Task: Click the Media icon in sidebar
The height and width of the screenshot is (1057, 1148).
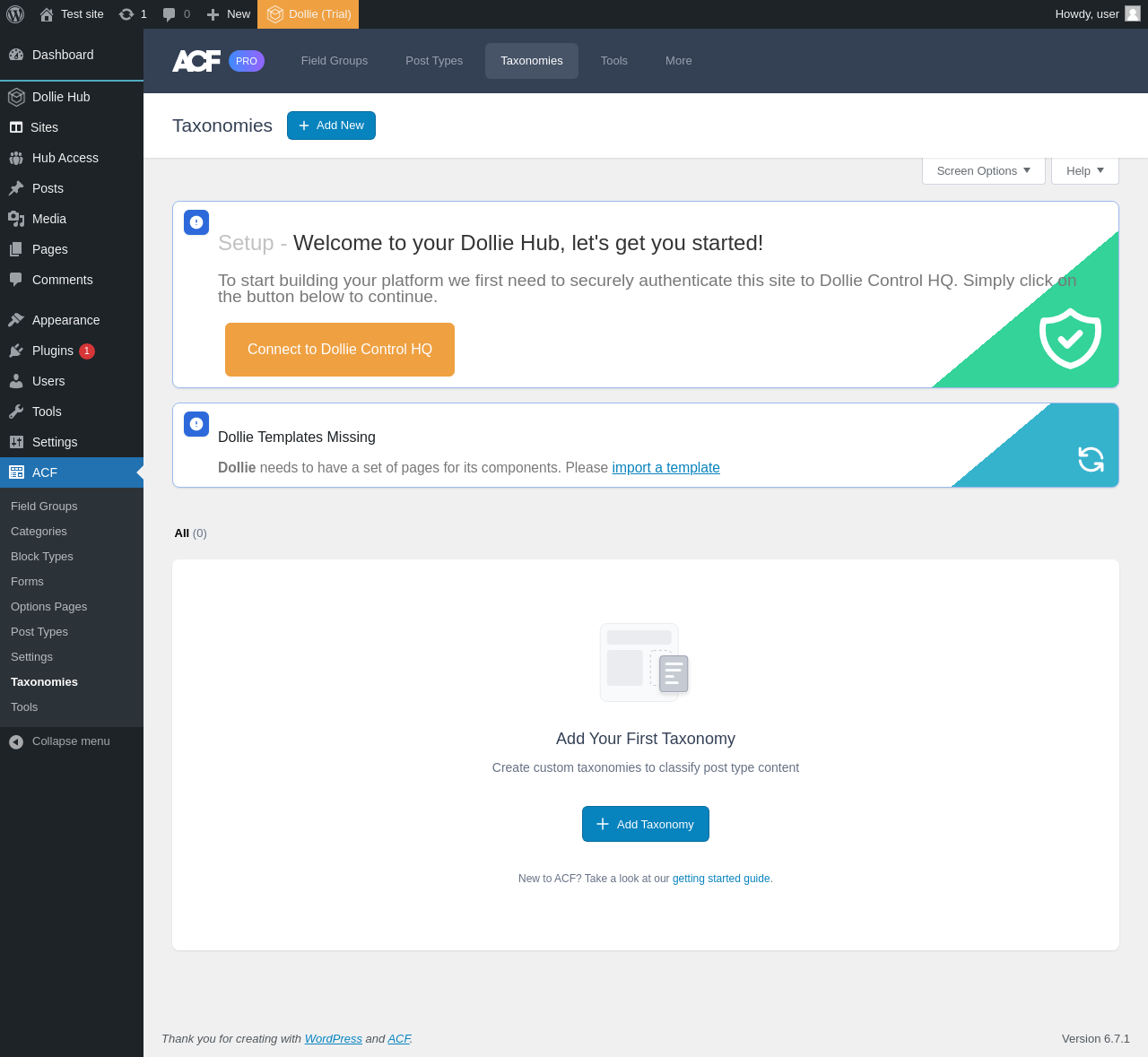Action: [x=16, y=219]
